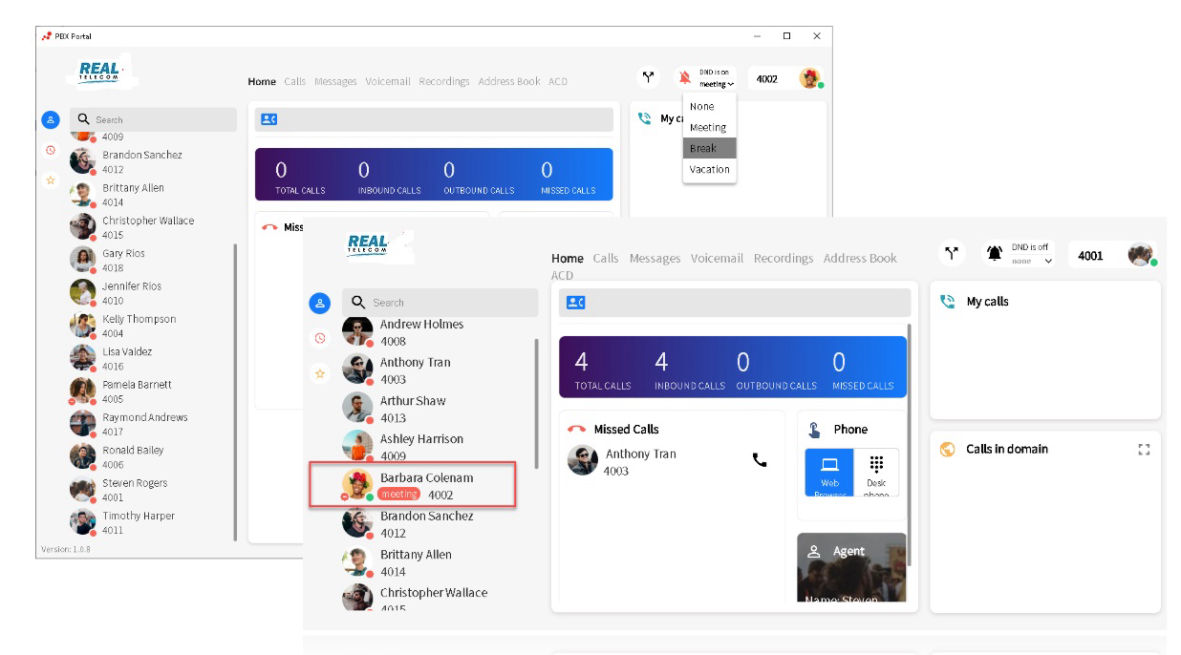Disable DND using the muted bell icon
The image size is (1181, 655).
pos(684,78)
